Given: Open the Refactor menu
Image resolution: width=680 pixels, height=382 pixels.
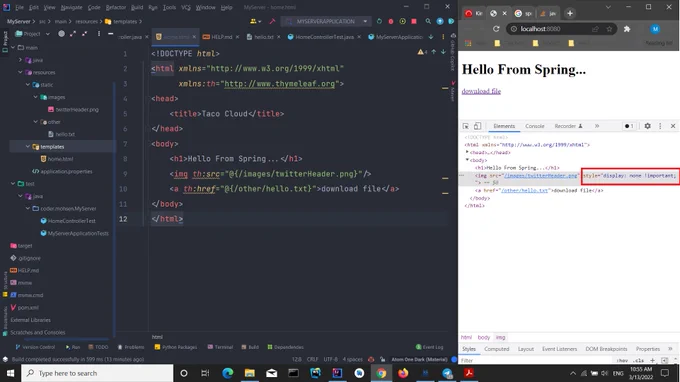Looking at the screenshot, I should click(116, 7).
